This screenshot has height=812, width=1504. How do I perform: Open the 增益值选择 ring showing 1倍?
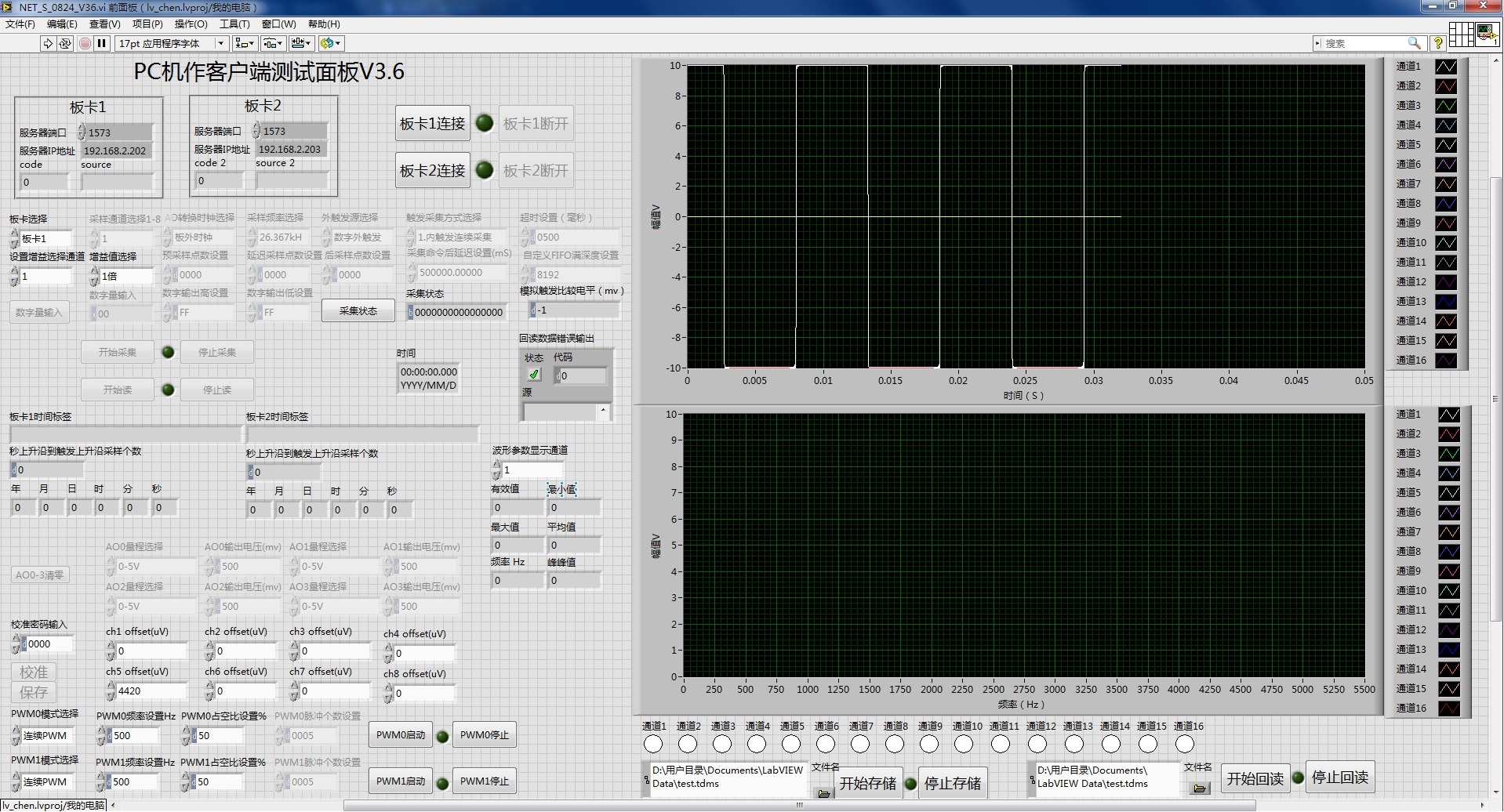tap(126, 276)
